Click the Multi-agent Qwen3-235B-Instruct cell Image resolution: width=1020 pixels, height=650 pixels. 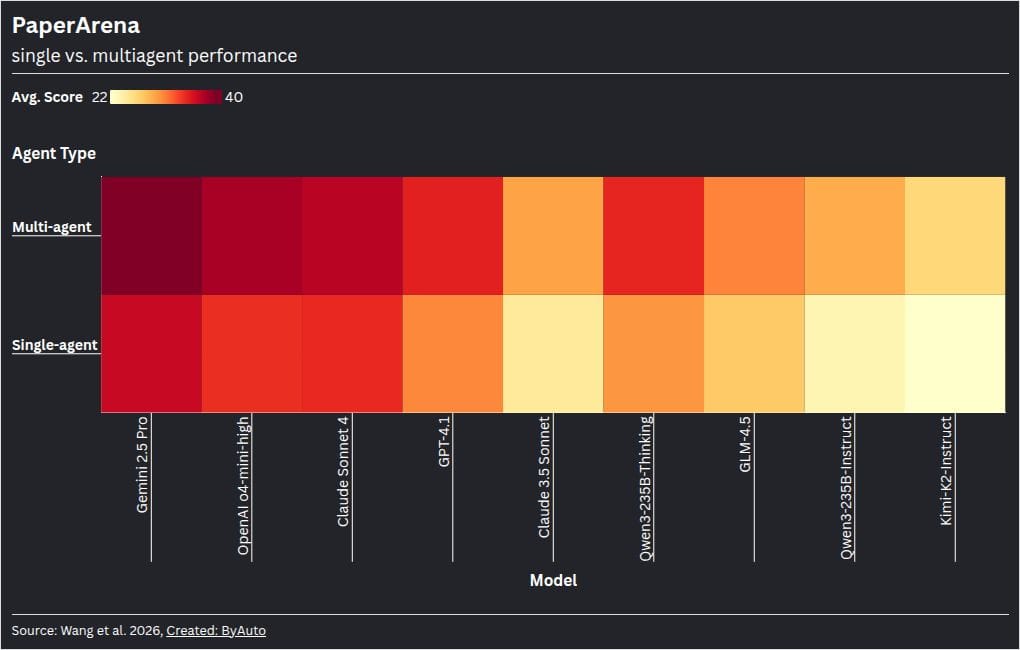(x=855, y=236)
